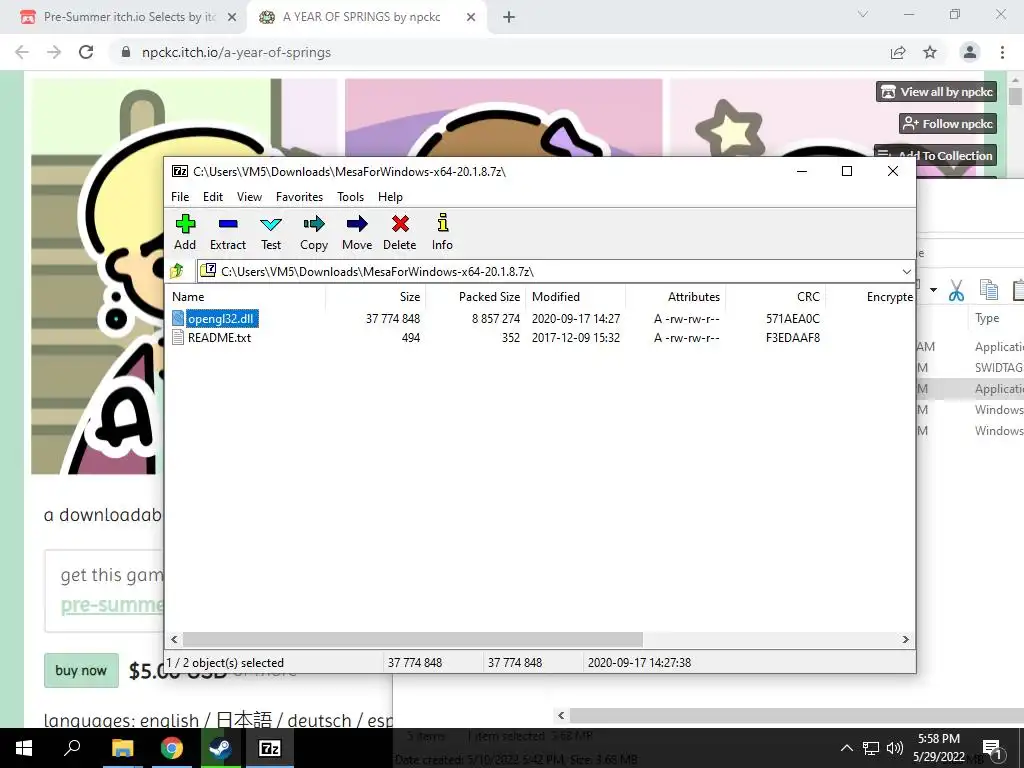
Task: Sort by Size column header
Action: pos(376,296)
